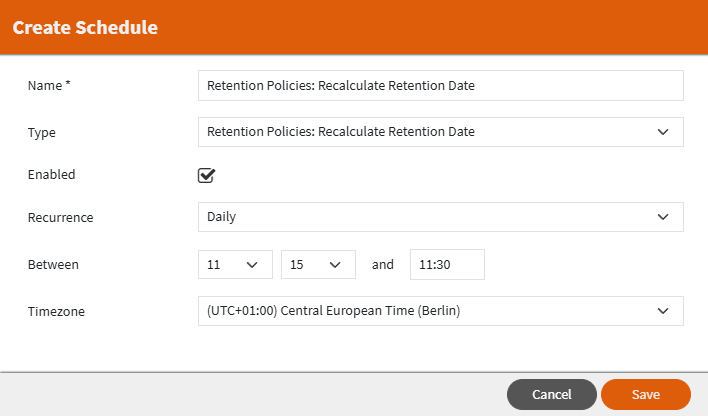Image resolution: width=708 pixels, height=416 pixels.
Task: Click the Enabled label text
Action: [x=51, y=174]
